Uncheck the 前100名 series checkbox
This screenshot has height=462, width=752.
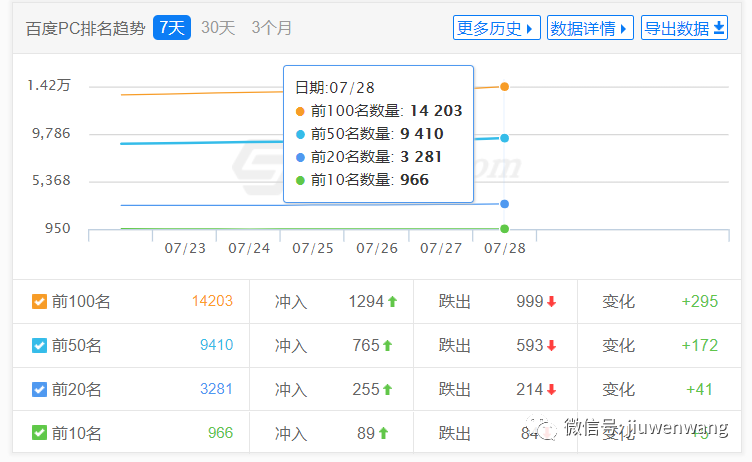pyautogui.click(x=39, y=301)
